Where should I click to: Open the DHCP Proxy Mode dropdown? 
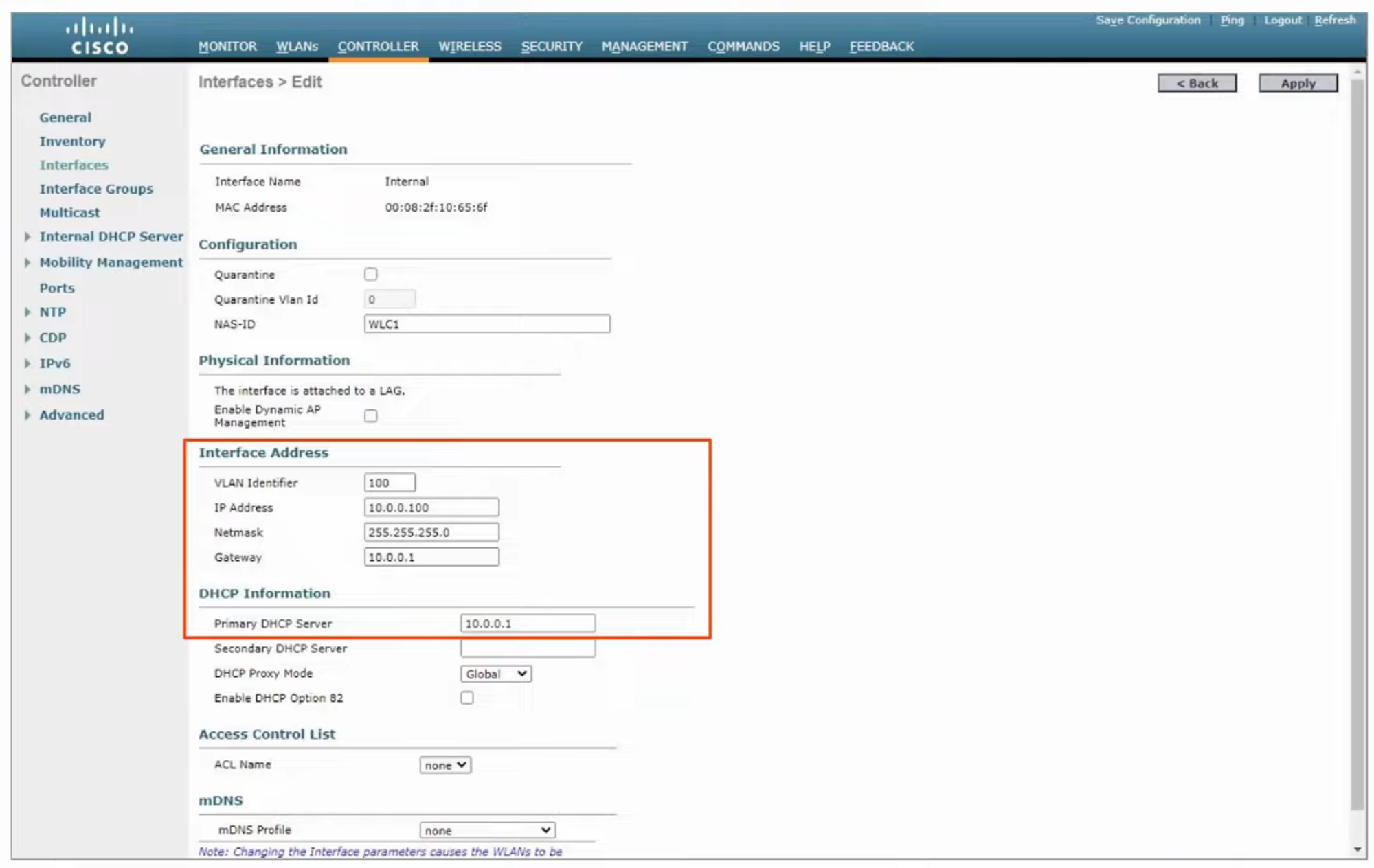(x=495, y=674)
